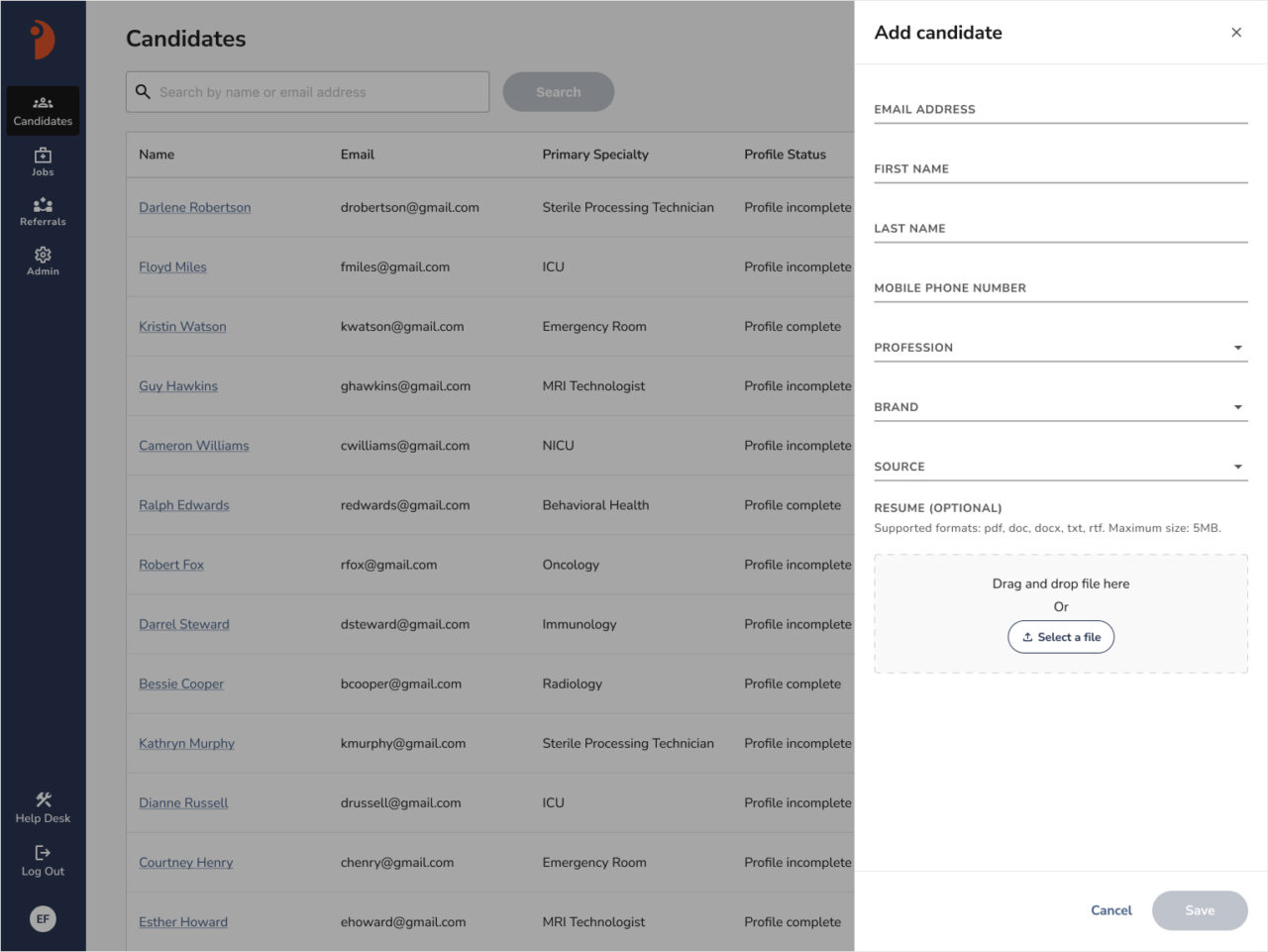The image size is (1268, 952).
Task: Select email kwatson@gmail.com
Action: click(x=402, y=326)
